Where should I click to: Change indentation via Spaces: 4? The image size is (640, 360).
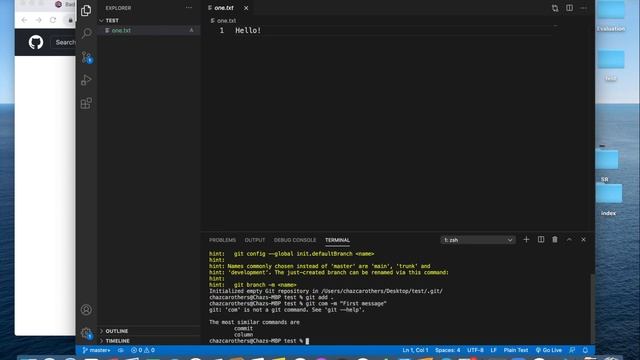447,350
